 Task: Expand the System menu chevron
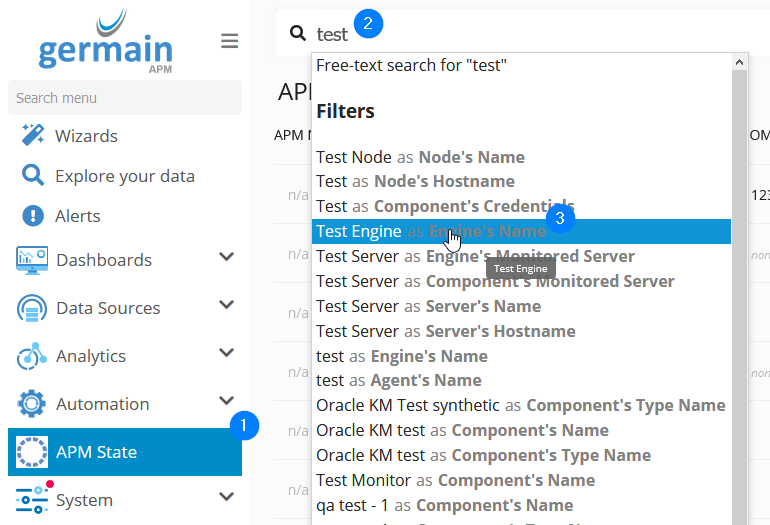[x=226, y=497]
